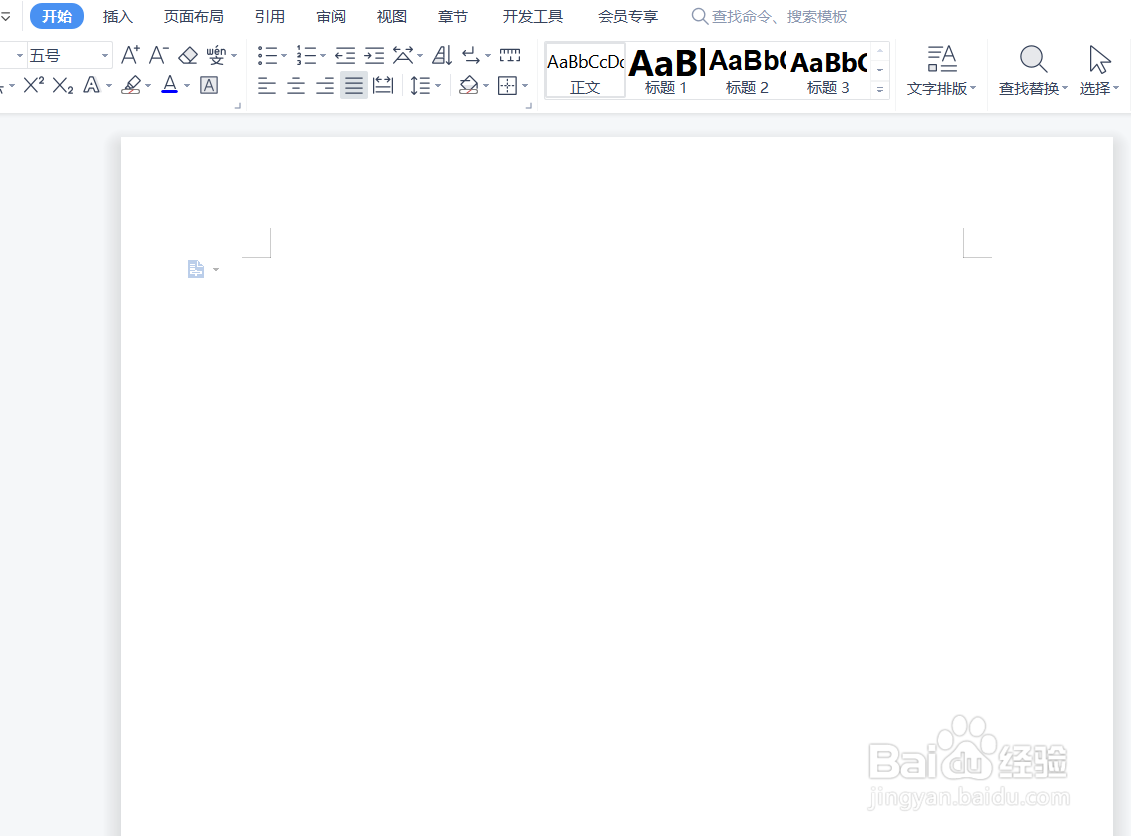Expand numbered list style dropdown arrow

click(x=322, y=56)
